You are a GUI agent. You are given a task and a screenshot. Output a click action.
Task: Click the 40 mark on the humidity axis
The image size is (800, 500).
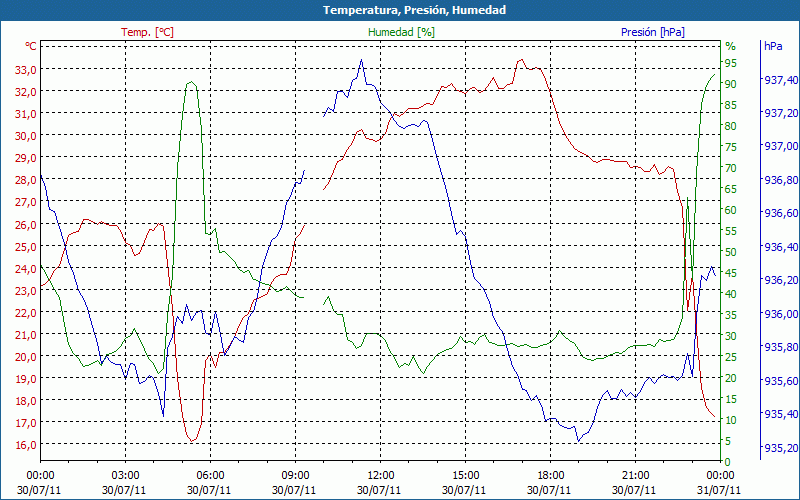pyautogui.click(x=731, y=294)
